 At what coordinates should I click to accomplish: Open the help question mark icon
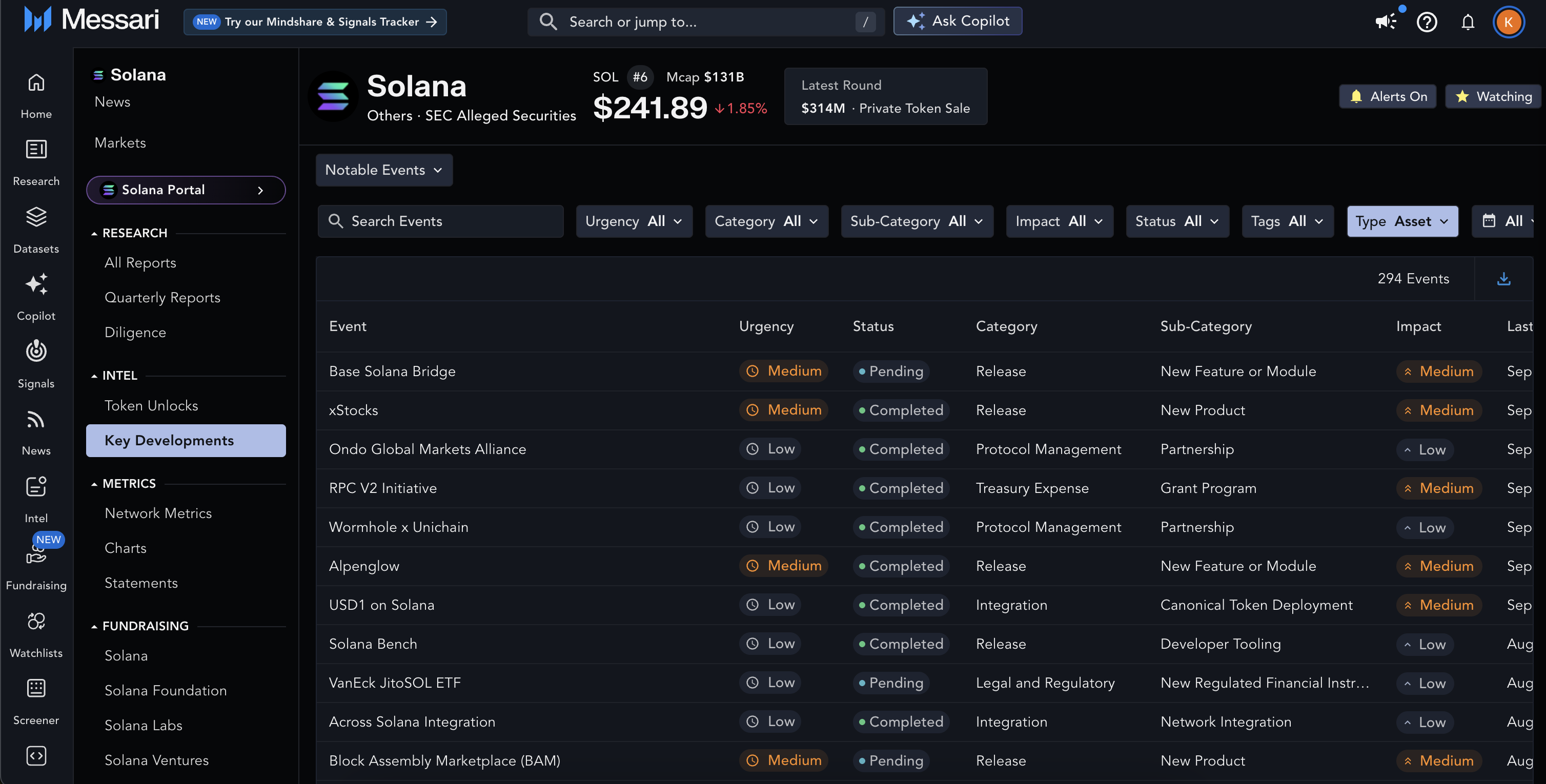click(1427, 22)
